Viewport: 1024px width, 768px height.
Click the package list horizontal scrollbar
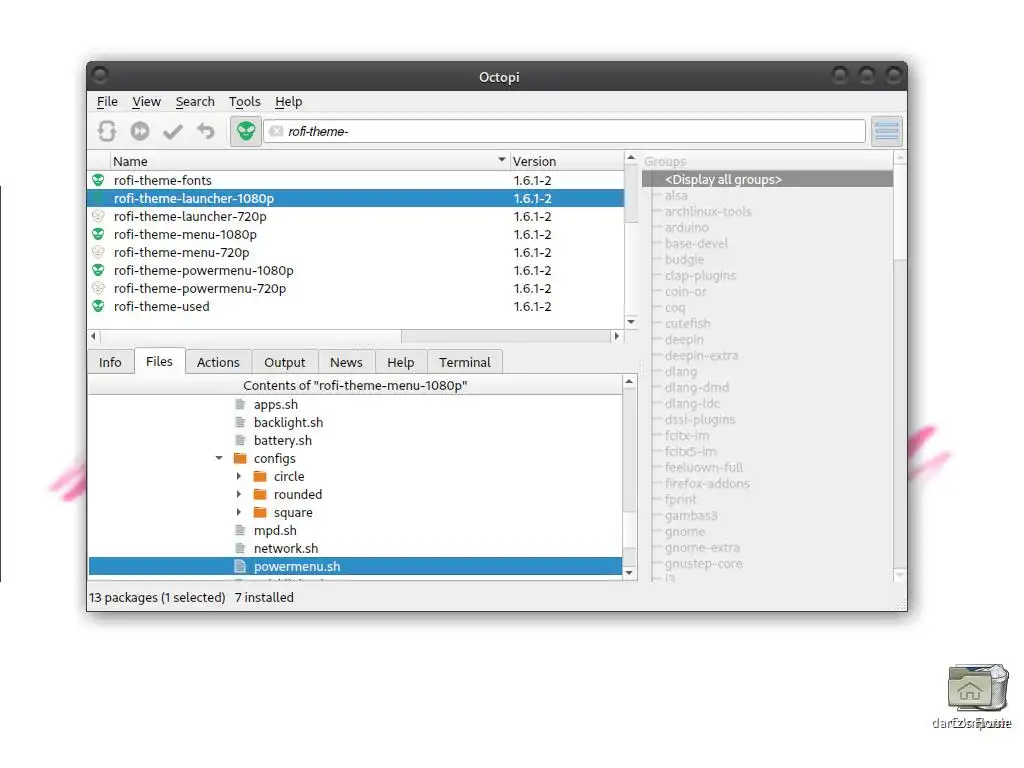click(355, 336)
